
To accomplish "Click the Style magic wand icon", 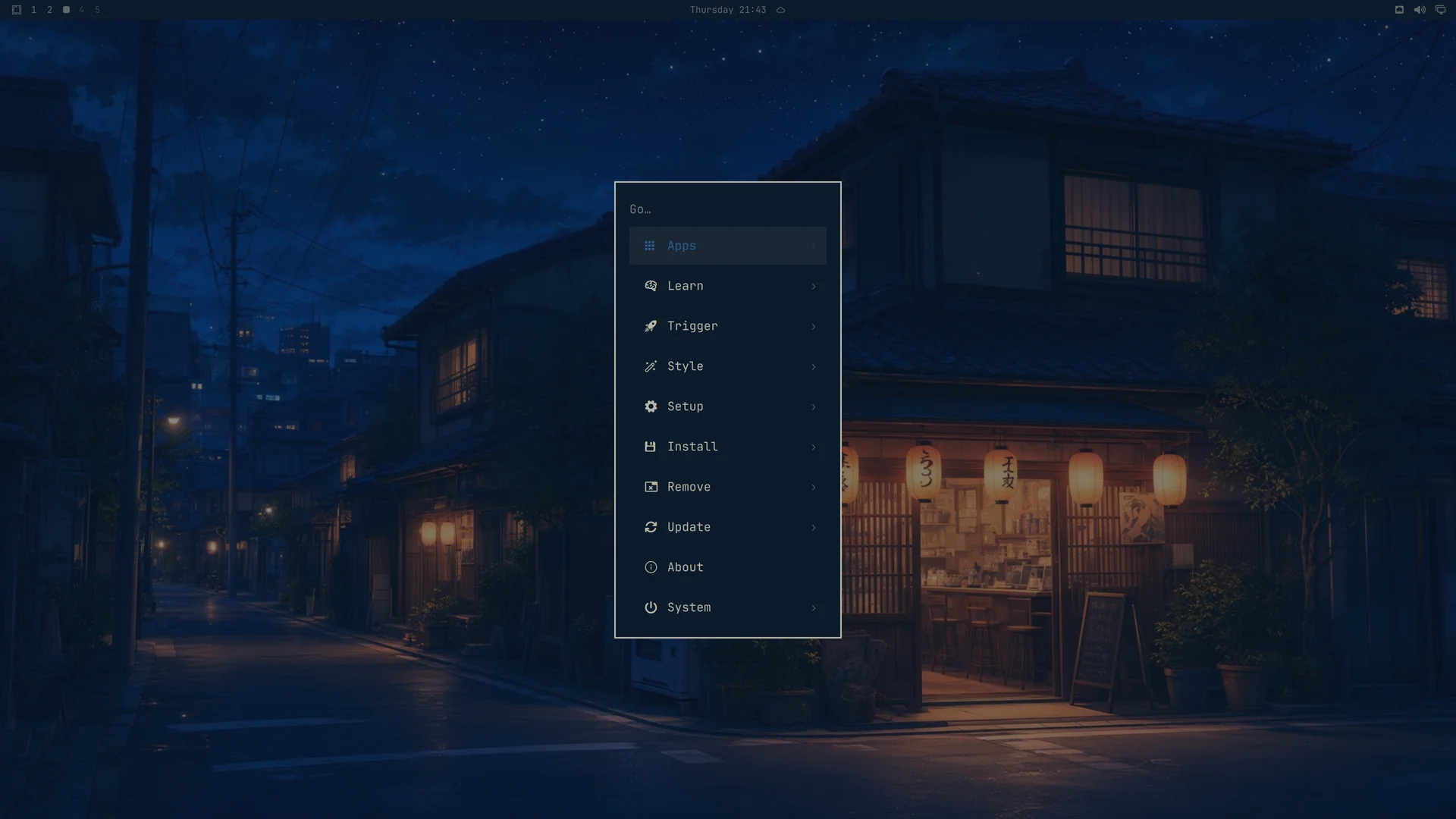I will coord(651,366).
